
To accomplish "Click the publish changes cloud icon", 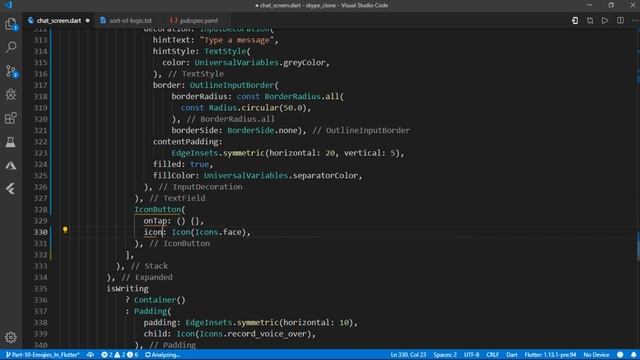I will click(x=90, y=355).
